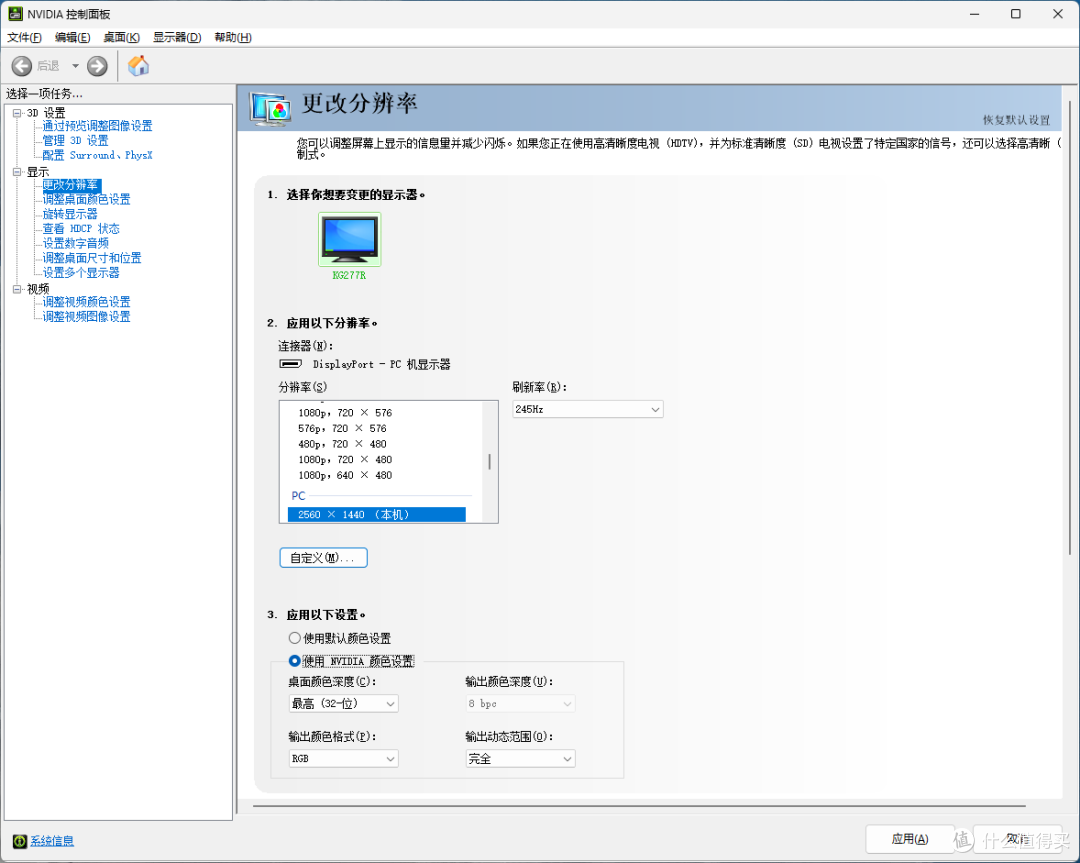Click the Change Resolution header icon

pos(269,109)
